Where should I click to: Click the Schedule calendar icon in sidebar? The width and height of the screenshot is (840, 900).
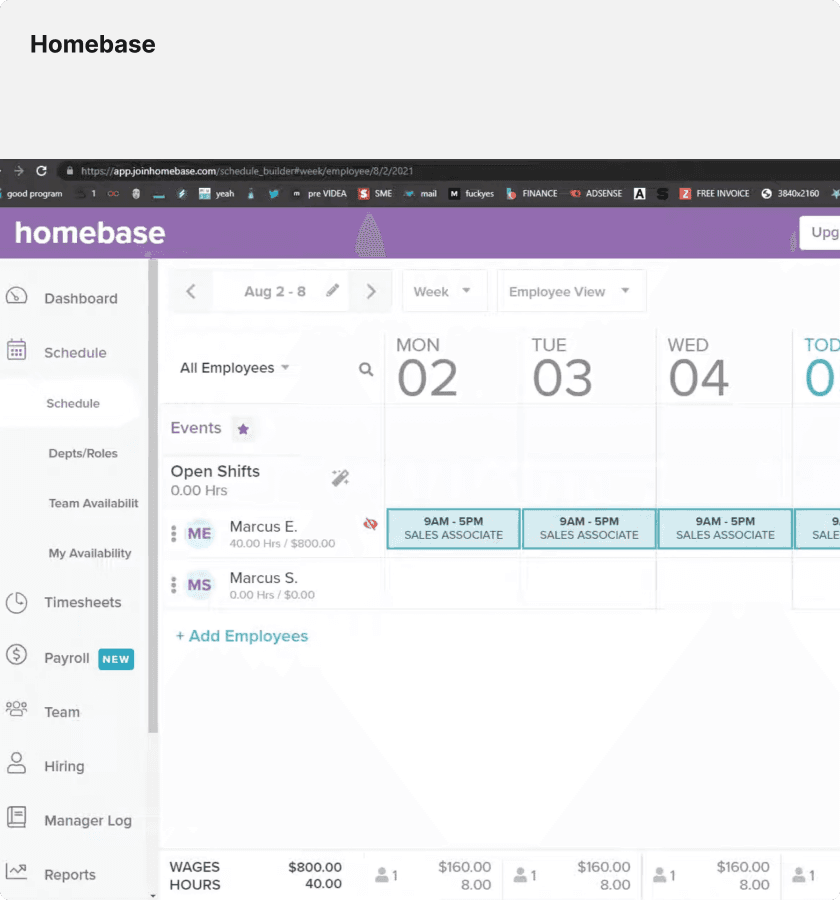pyautogui.click(x=17, y=349)
